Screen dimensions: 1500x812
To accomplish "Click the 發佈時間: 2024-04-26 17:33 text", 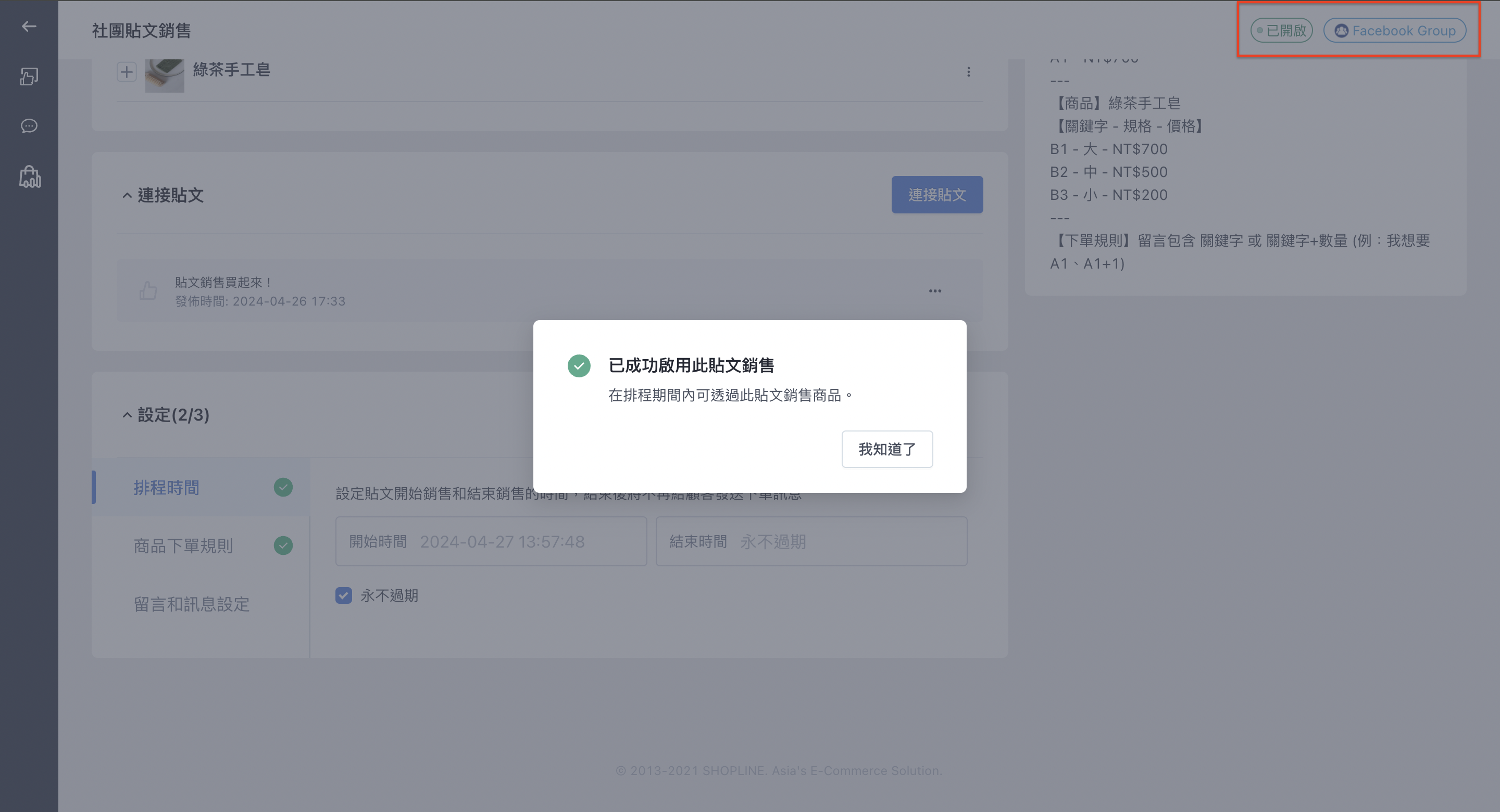I will click(260, 301).
